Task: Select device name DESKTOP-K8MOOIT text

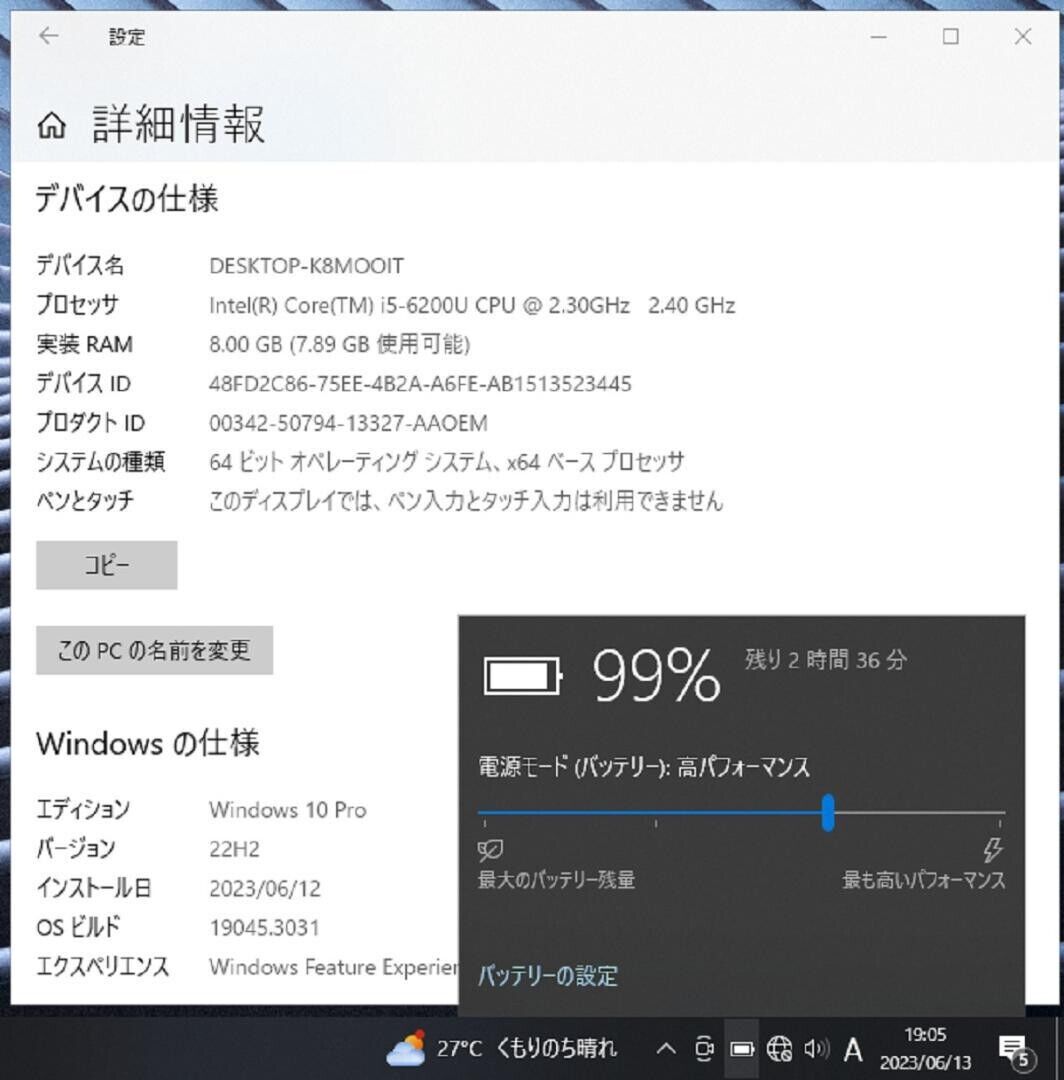Action: tap(306, 266)
